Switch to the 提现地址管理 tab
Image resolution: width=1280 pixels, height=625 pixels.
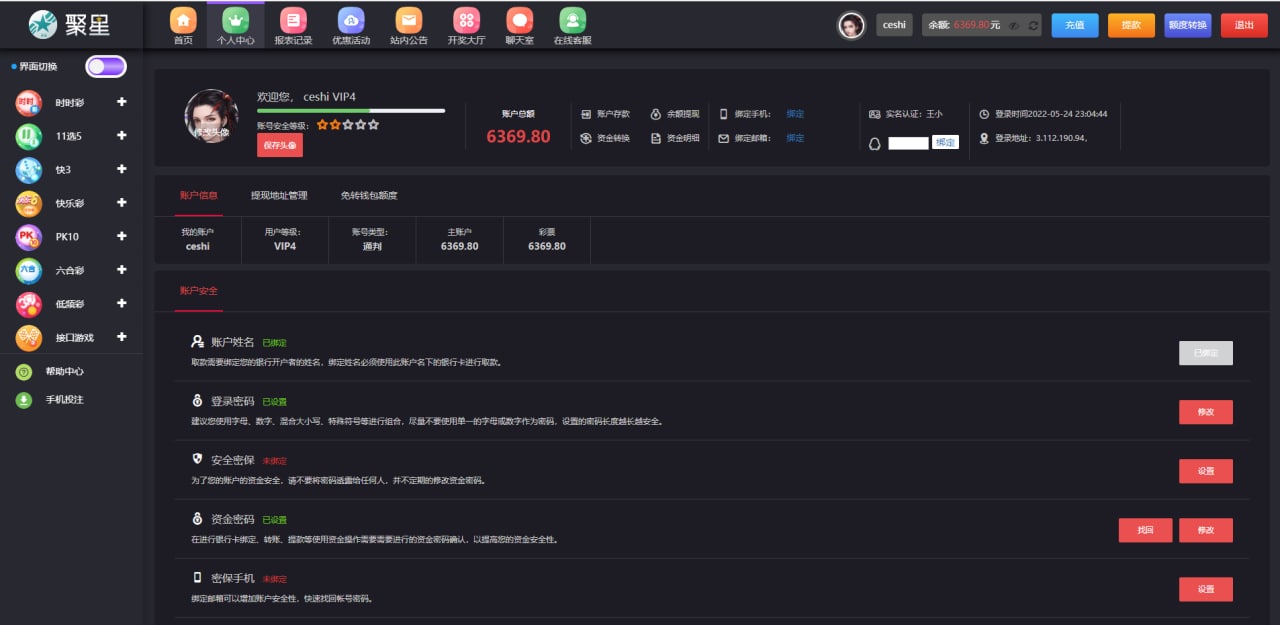[279, 195]
